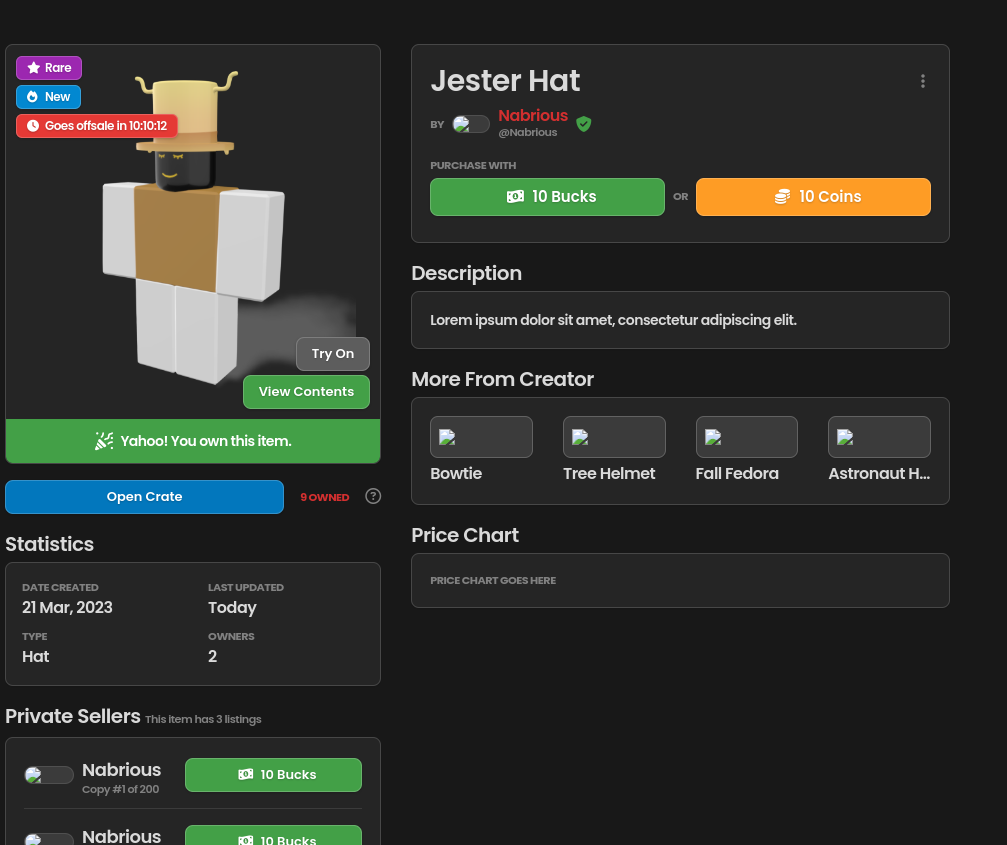
Task: Click the green verified shield badge
Action: (584, 124)
